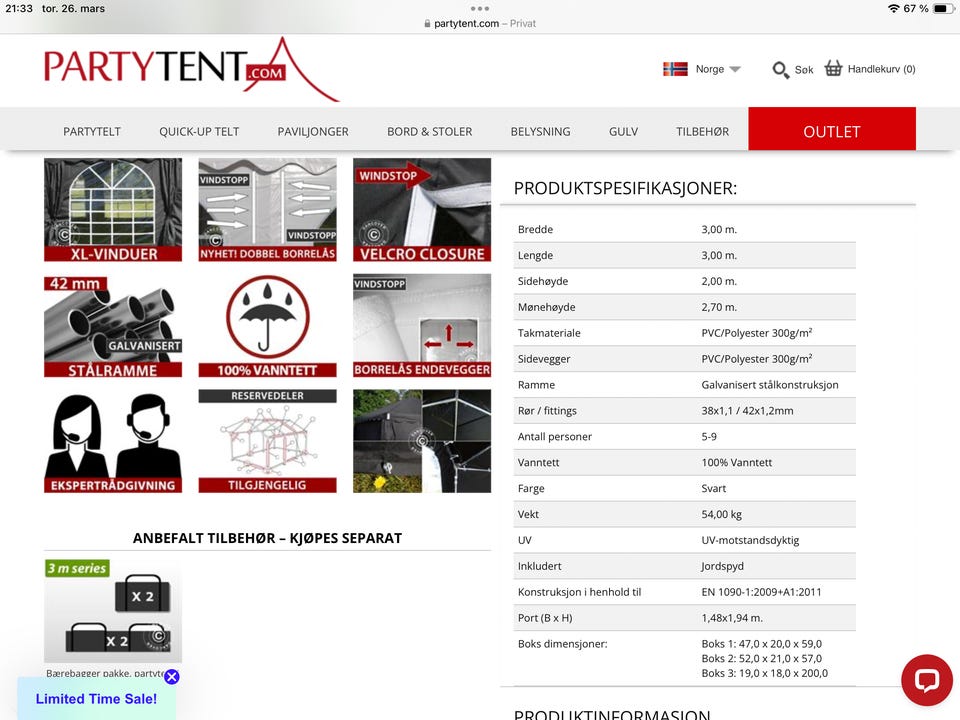
Task: Select 'Boks 1: 47,0 x 20,0 x 59,0'
Action: point(762,644)
